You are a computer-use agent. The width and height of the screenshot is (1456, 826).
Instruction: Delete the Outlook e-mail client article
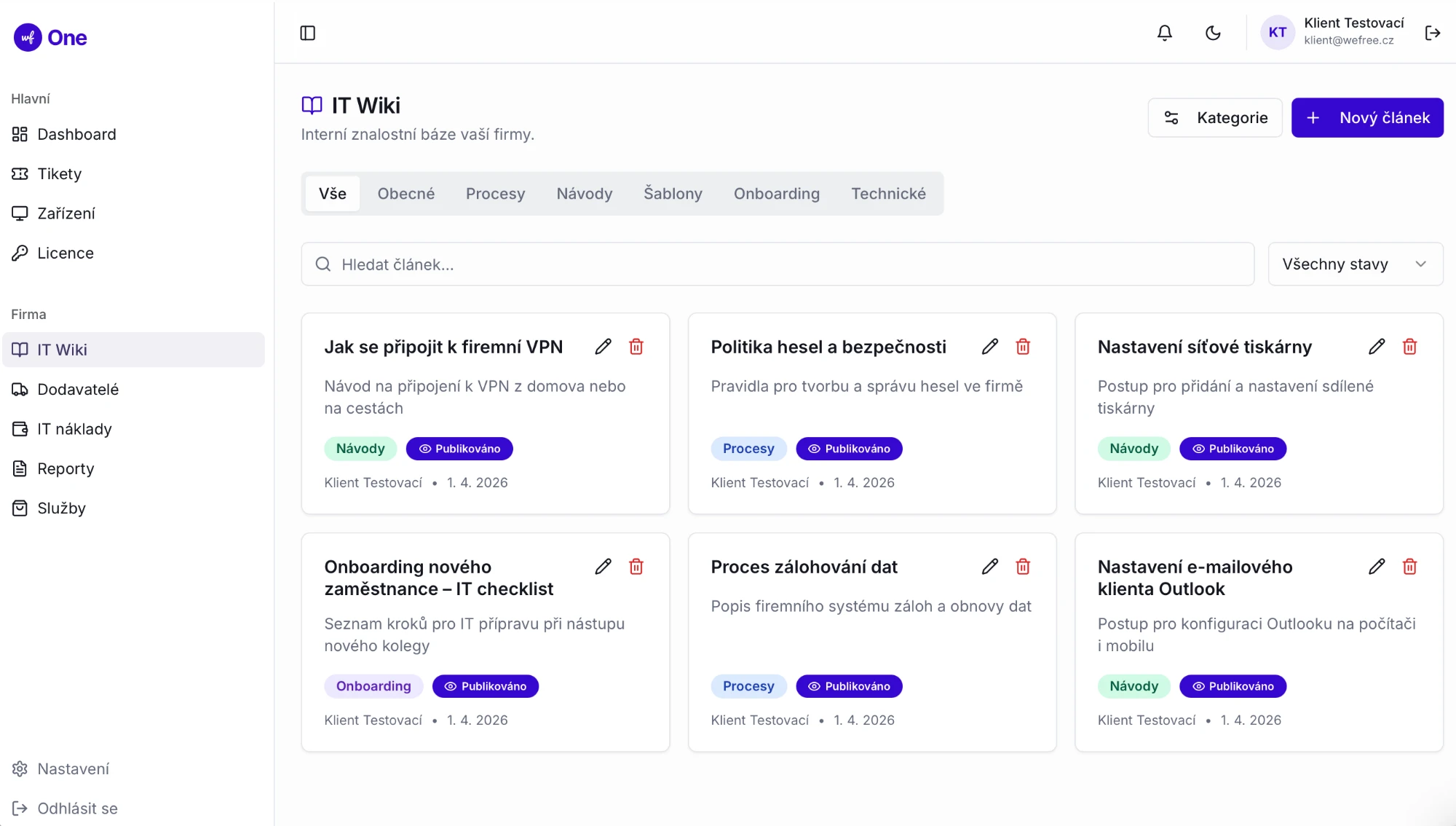1410,567
